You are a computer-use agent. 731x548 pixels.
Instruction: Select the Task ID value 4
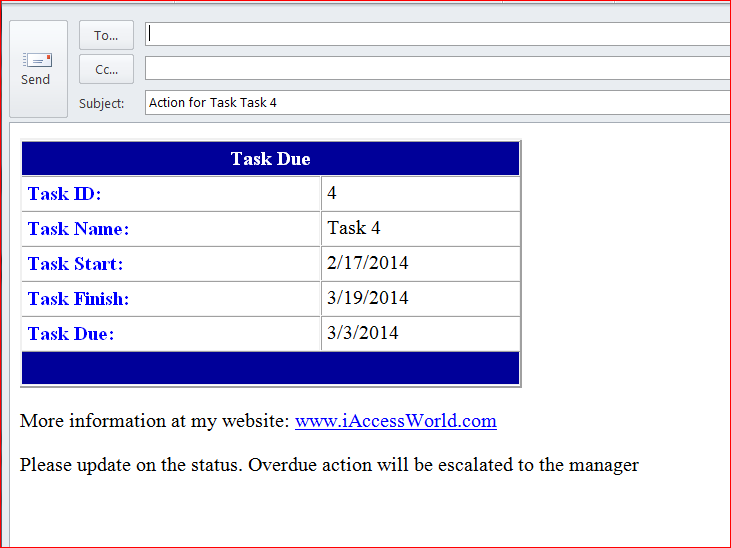420,194
